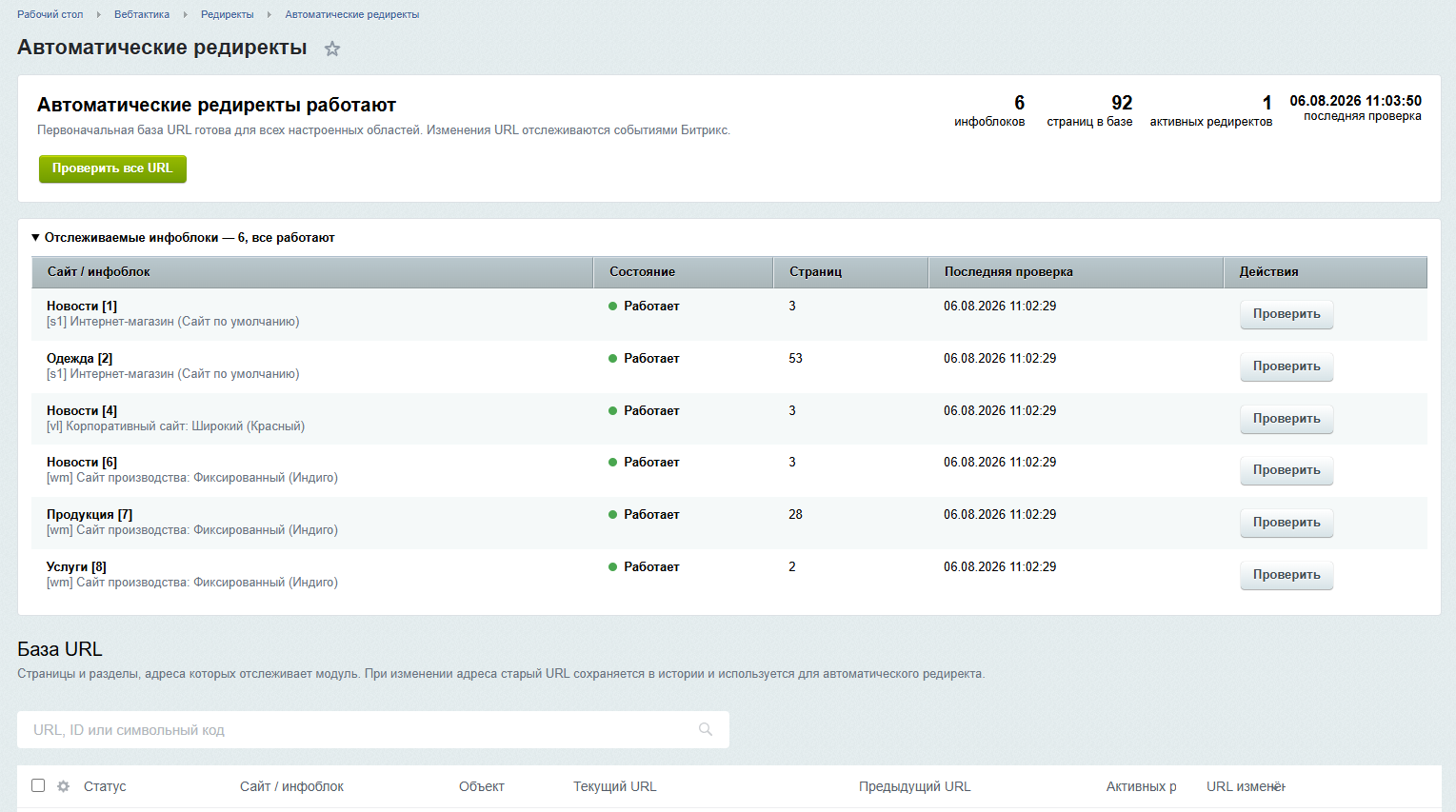
Task: Click page count 2 for Услуги
Action: coord(792,566)
